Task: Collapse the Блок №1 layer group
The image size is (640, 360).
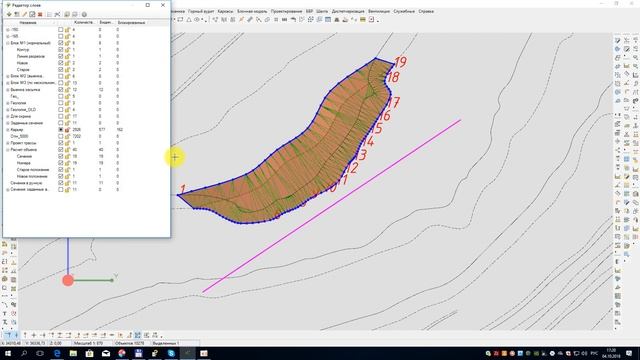Action: tap(8, 43)
